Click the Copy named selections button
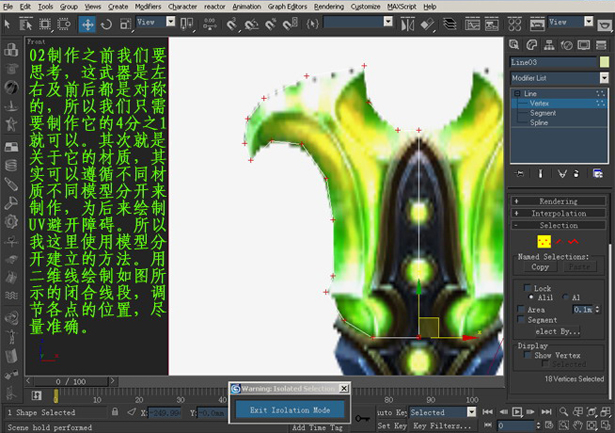The image size is (615, 433). point(540,267)
